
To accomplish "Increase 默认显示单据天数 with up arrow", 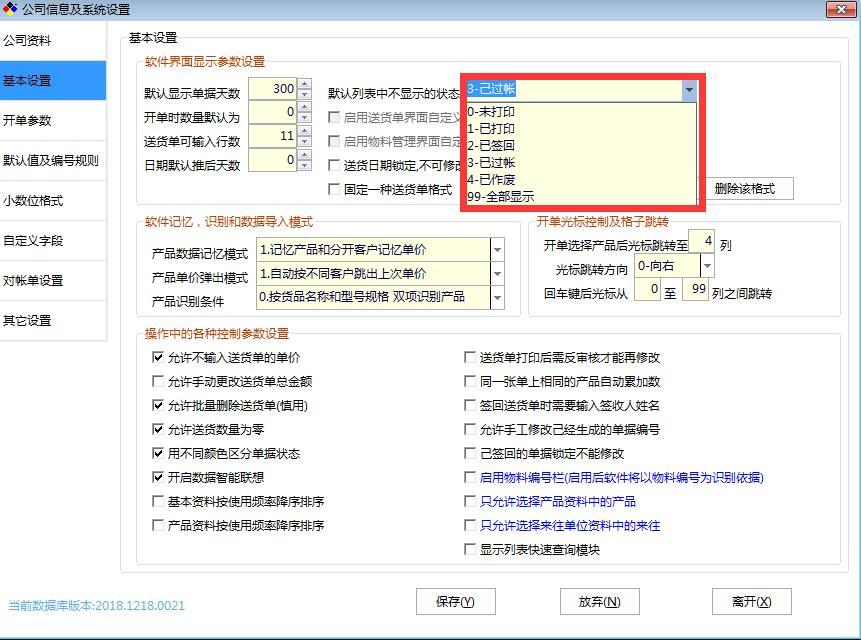I will [305, 83].
